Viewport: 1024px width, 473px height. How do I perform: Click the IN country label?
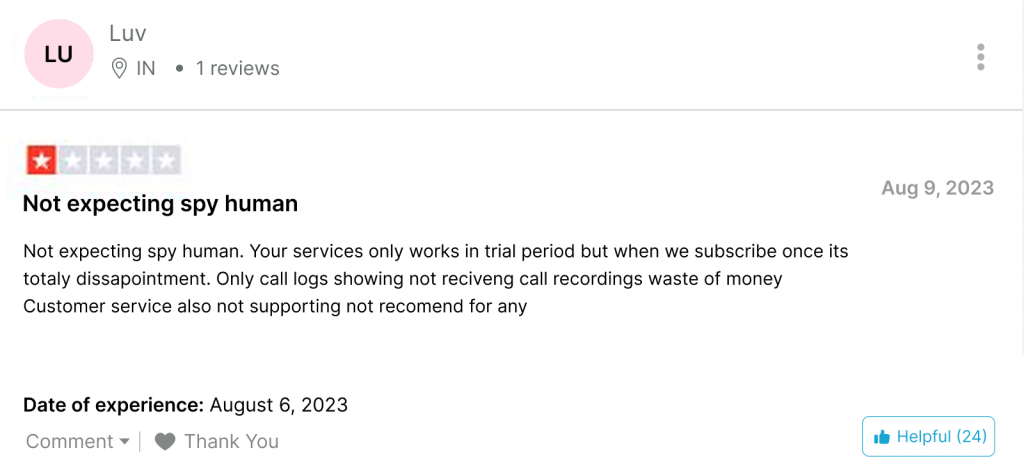[x=146, y=69]
